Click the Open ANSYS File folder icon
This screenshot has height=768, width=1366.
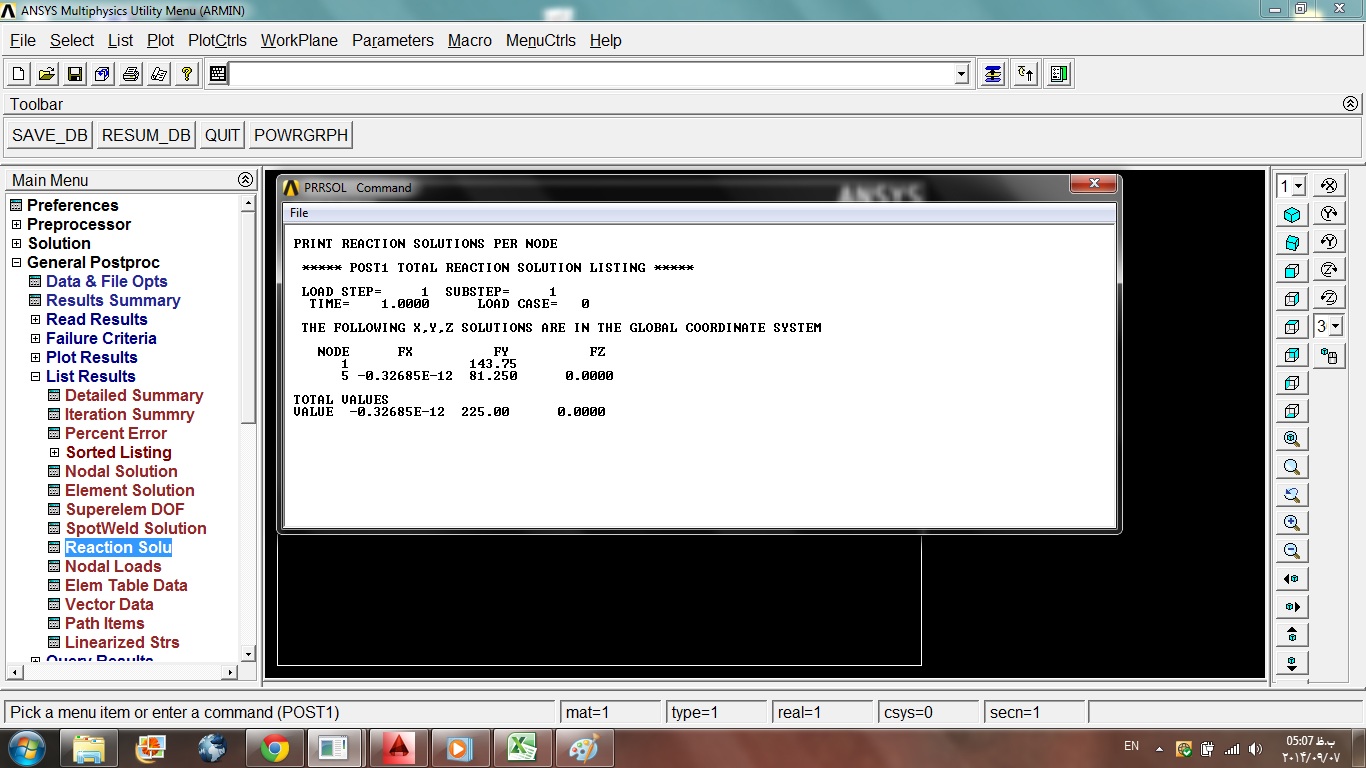(47, 74)
